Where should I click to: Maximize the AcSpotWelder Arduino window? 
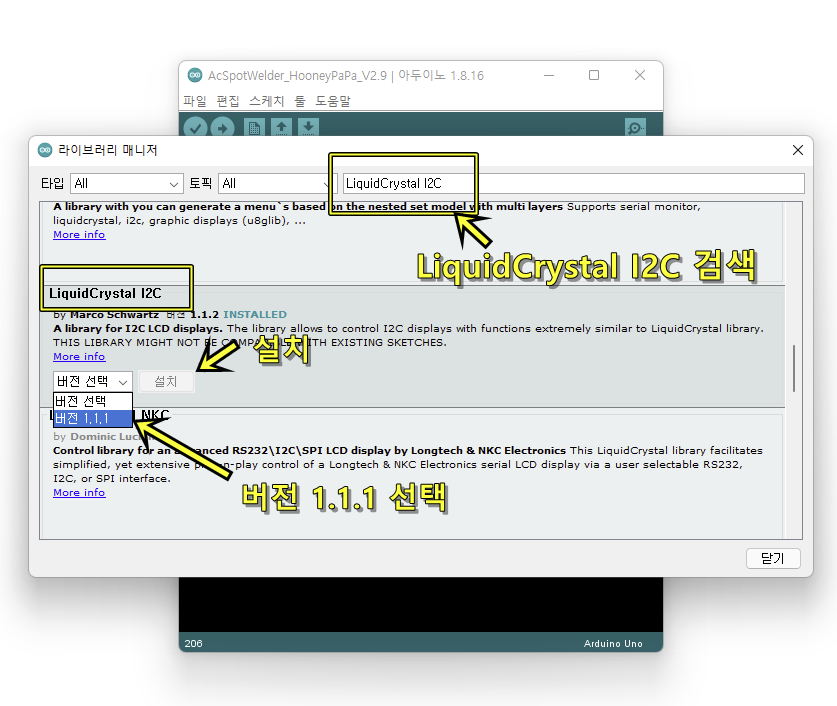tap(594, 75)
